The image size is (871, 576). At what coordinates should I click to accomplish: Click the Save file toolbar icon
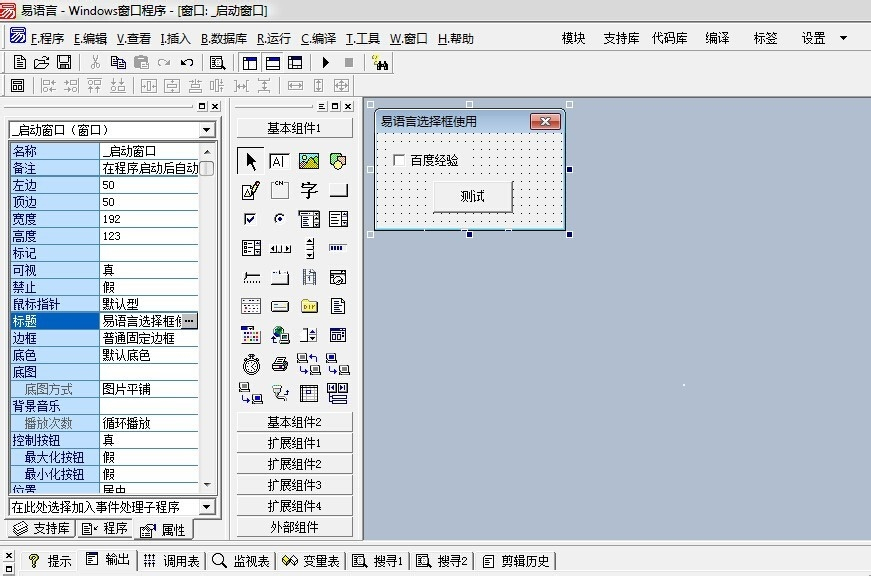(x=64, y=62)
